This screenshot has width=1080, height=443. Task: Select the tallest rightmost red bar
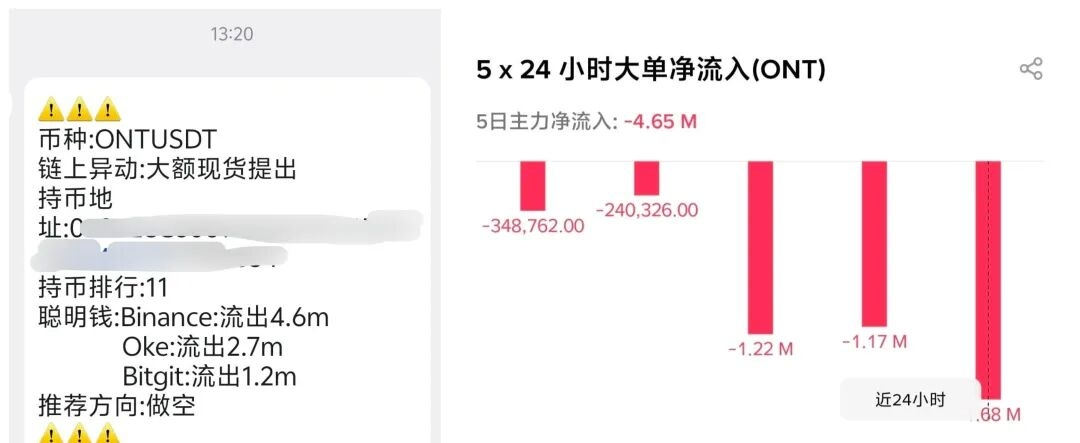(x=988, y=280)
